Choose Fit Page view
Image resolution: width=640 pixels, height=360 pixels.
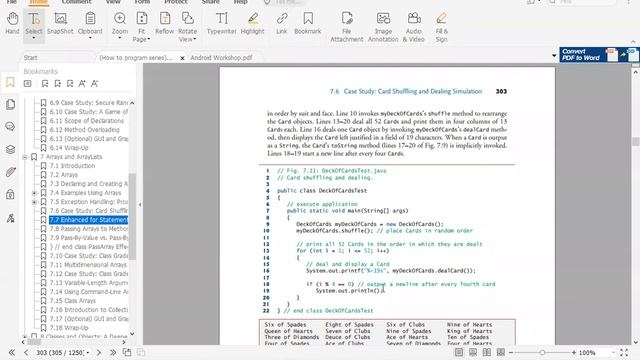click(x=141, y=27)
